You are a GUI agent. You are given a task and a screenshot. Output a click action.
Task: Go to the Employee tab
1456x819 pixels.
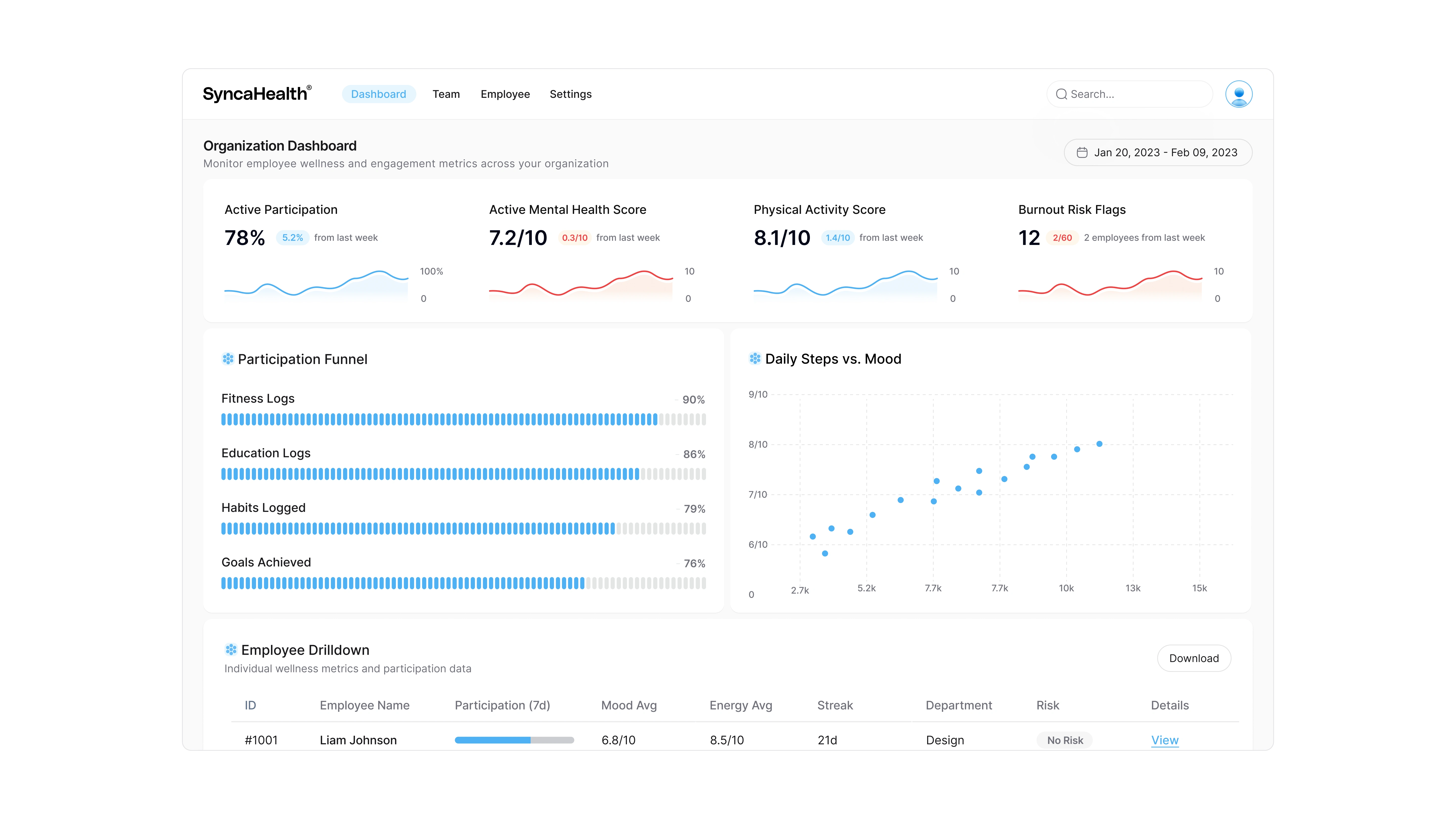click(x=505, y=94)
